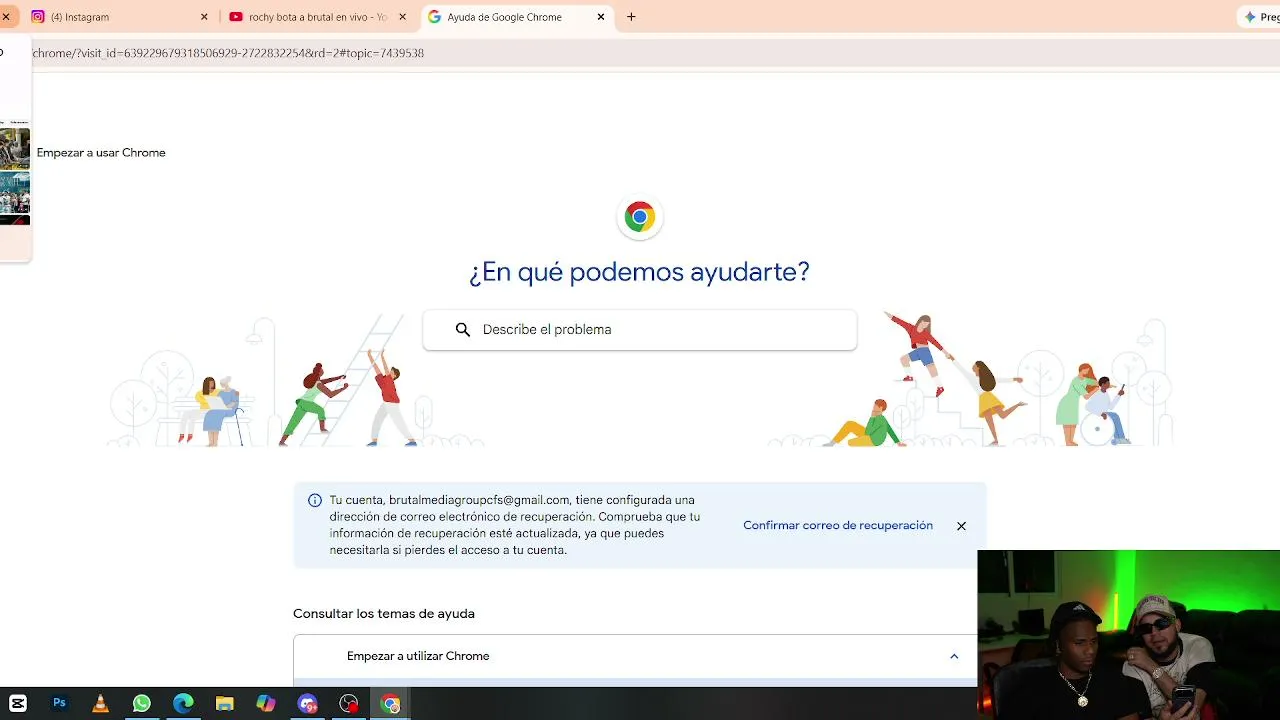Click the Google favicon on help tab

point(434,17)
